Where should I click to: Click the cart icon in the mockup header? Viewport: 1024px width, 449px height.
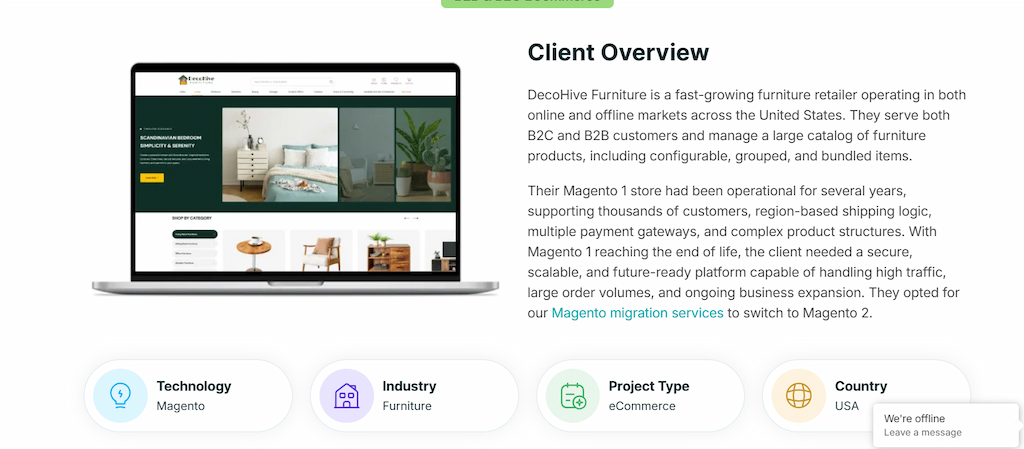tap(409, 80)
